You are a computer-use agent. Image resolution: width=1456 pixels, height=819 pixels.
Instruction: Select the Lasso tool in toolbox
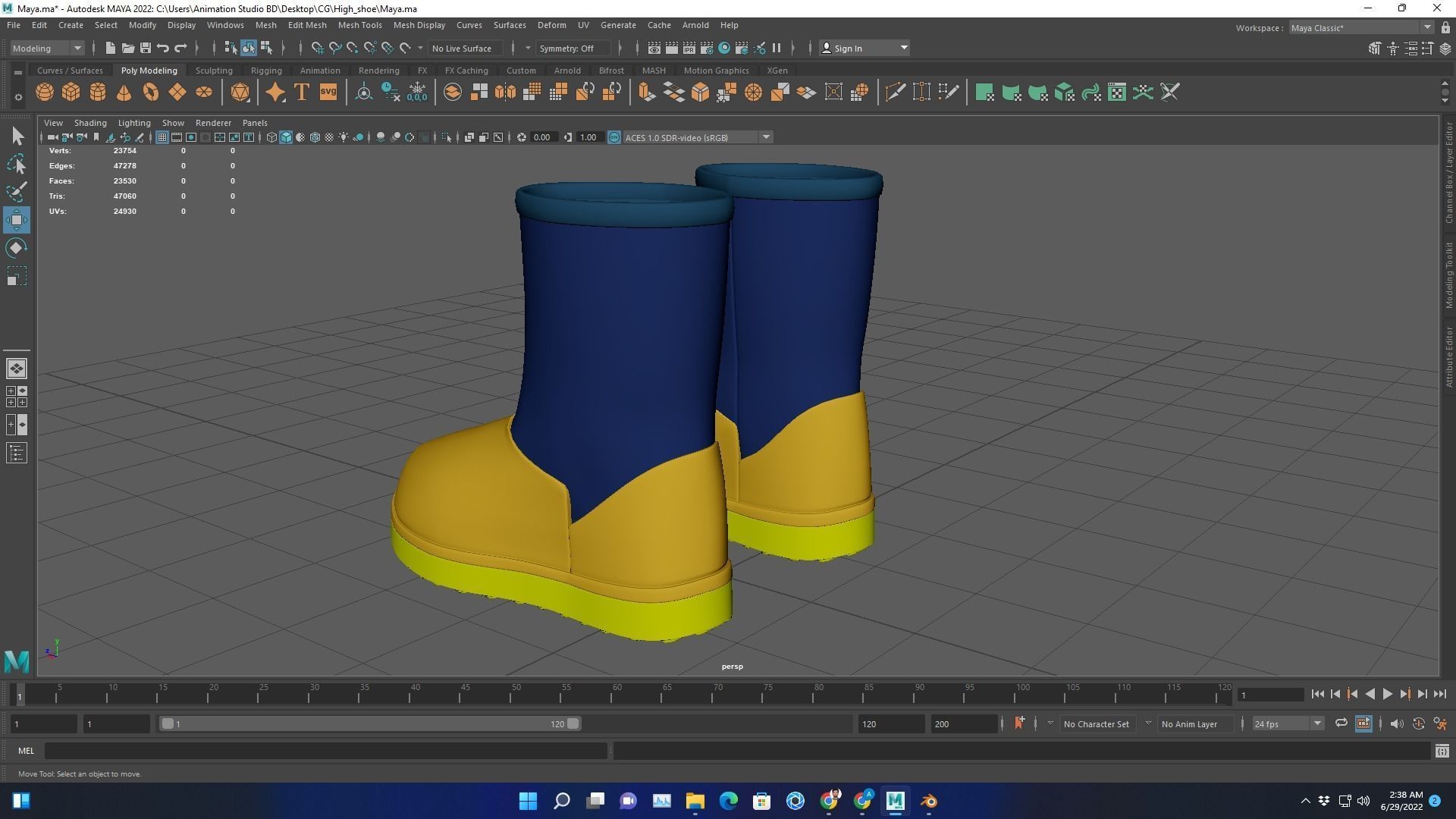point(17,165)
